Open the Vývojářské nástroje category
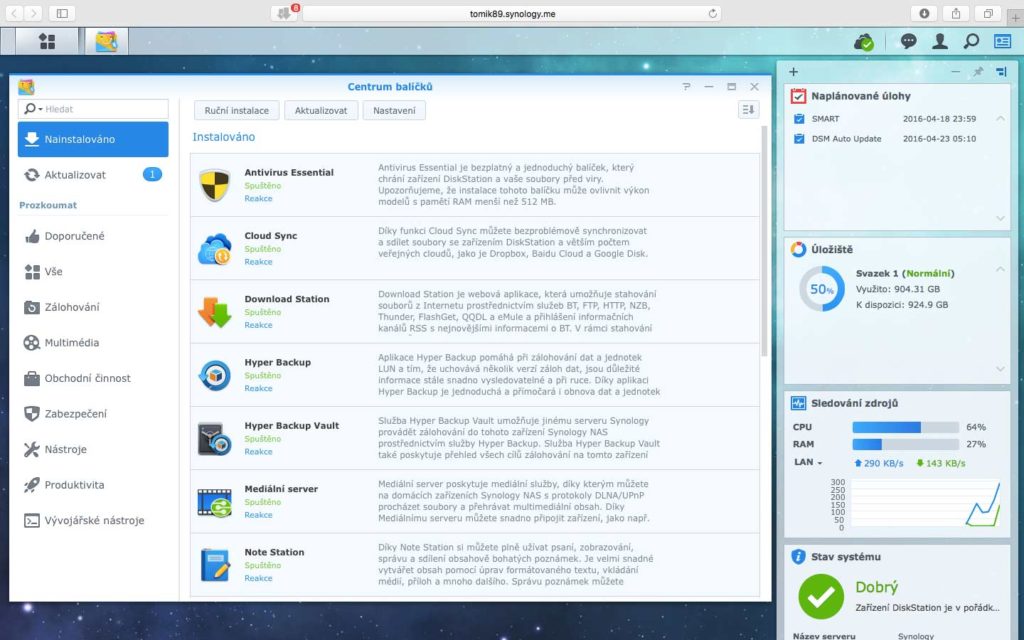The height and width of the screenshot is (640, 1024). [x=93, y=520]
